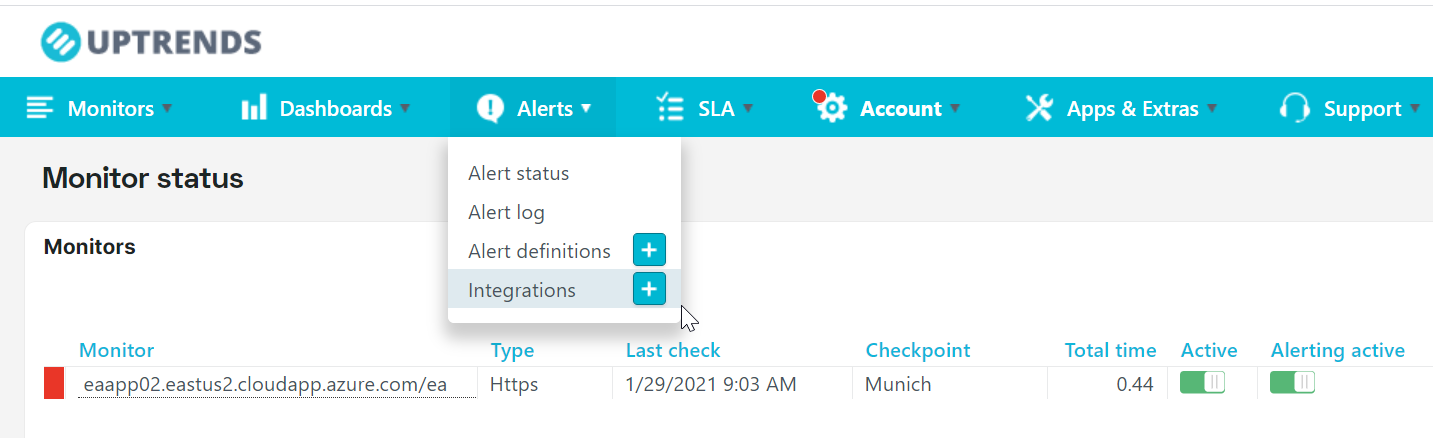The image size is (1433, 438).
Task: Click the Support headset icon
Action: (1295, 108)
